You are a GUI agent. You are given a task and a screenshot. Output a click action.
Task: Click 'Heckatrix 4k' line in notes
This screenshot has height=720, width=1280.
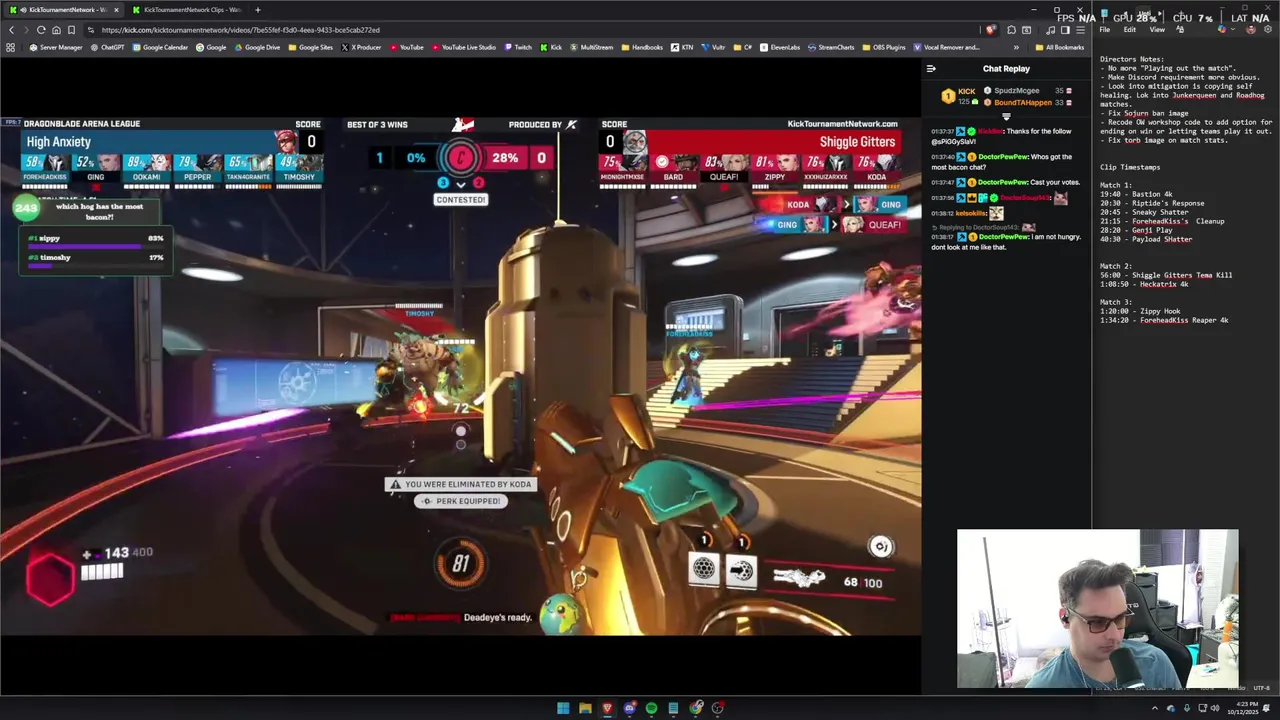[1145, 284]
